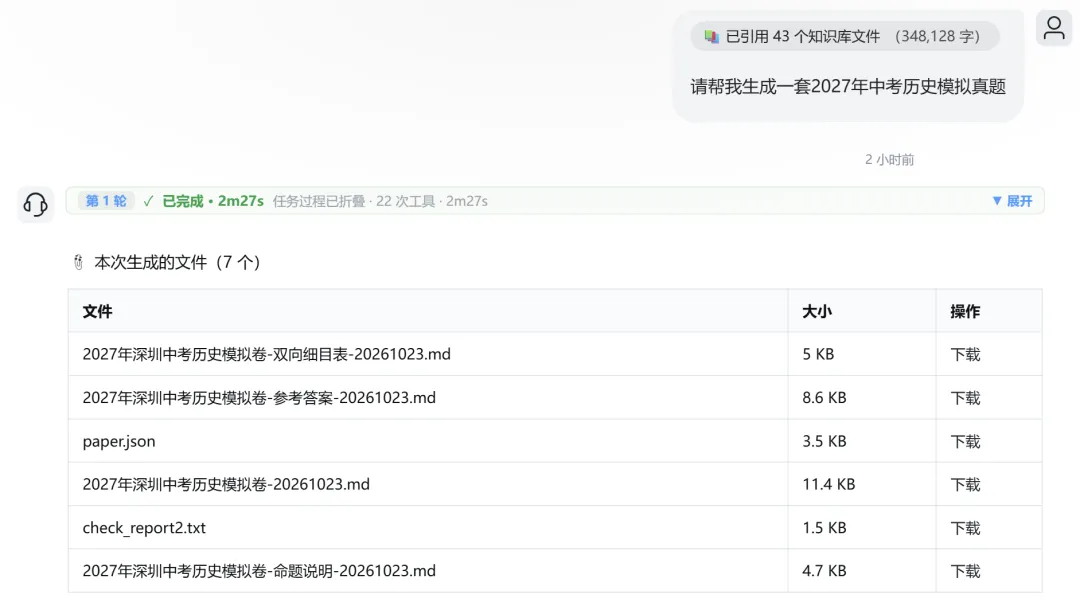1080x606 pixels.
Task: Download 2027年深圳中考历史模拟卷-20261023.md
Action: [965, 485]
